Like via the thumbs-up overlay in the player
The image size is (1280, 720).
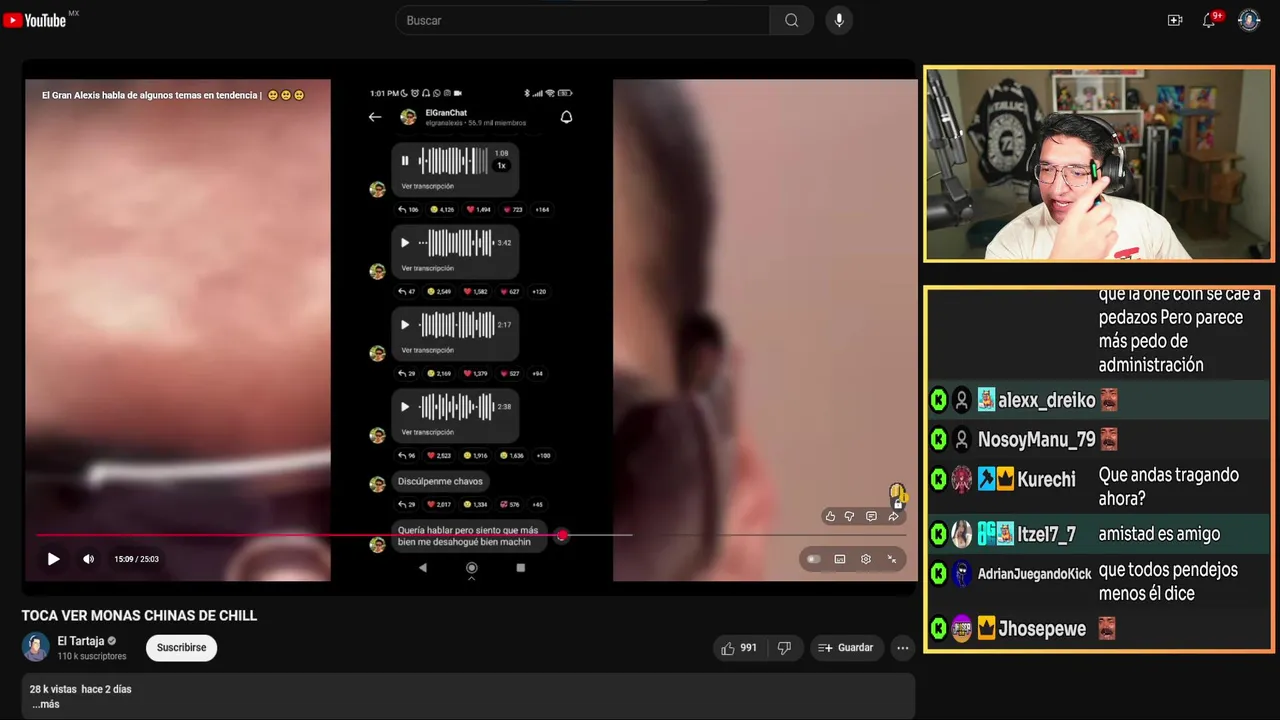(830, 516)
